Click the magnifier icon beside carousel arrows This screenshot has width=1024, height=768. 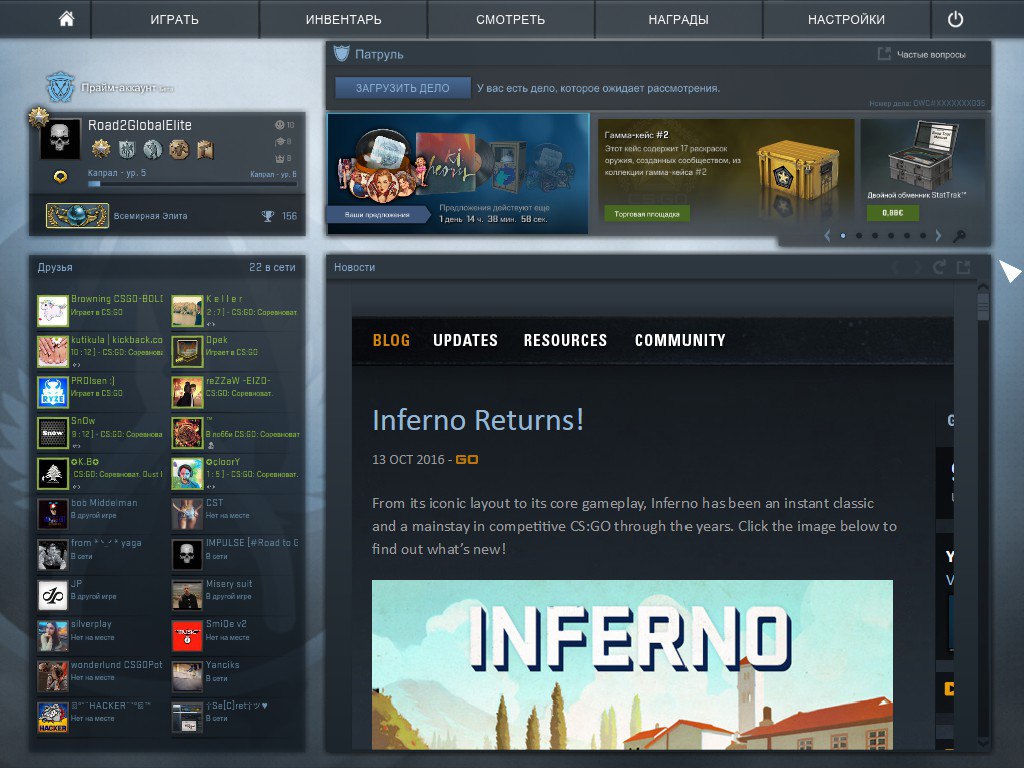959,236
